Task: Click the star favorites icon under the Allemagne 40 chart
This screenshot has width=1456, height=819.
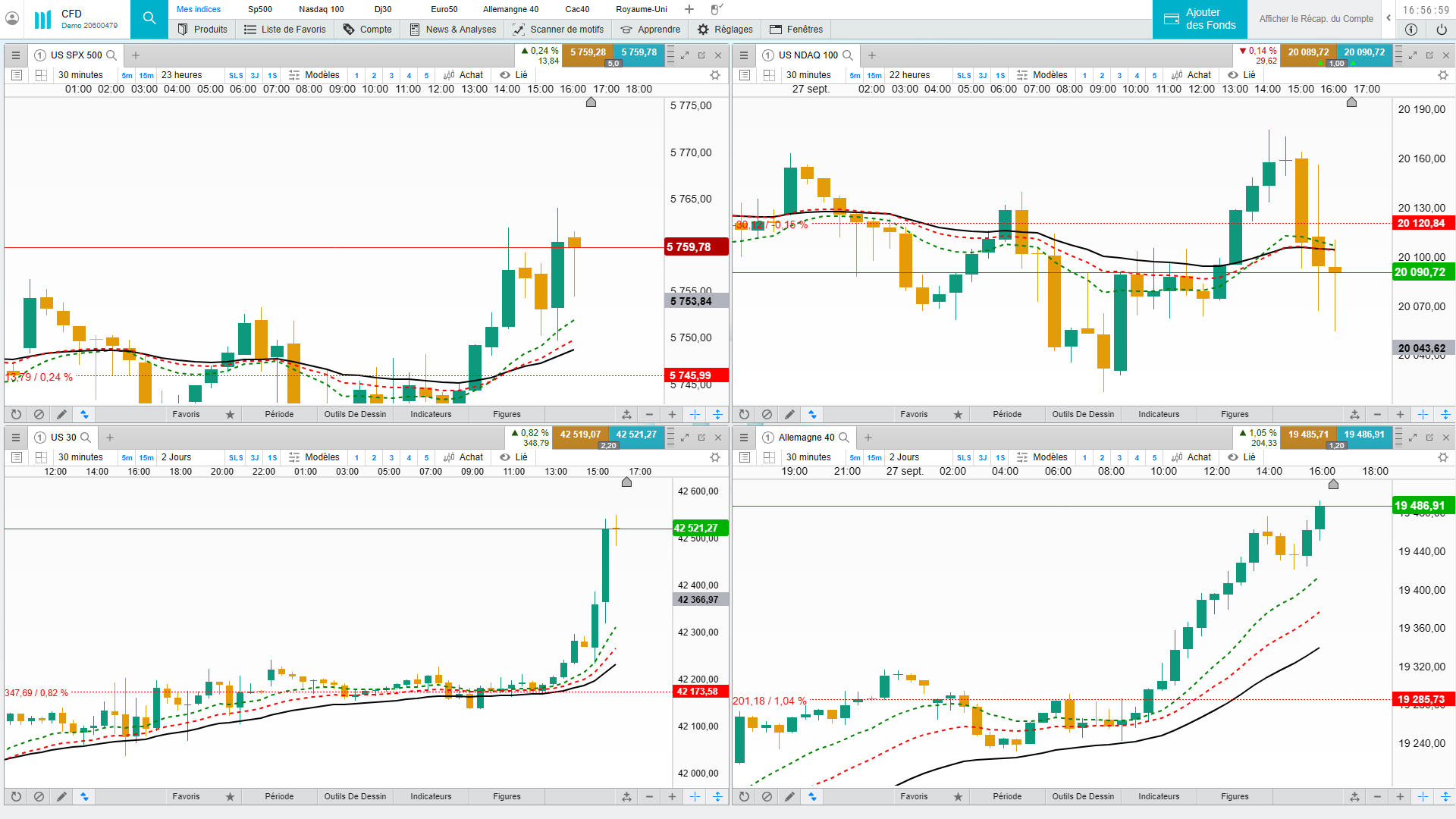Action: (x=958, y=797)
